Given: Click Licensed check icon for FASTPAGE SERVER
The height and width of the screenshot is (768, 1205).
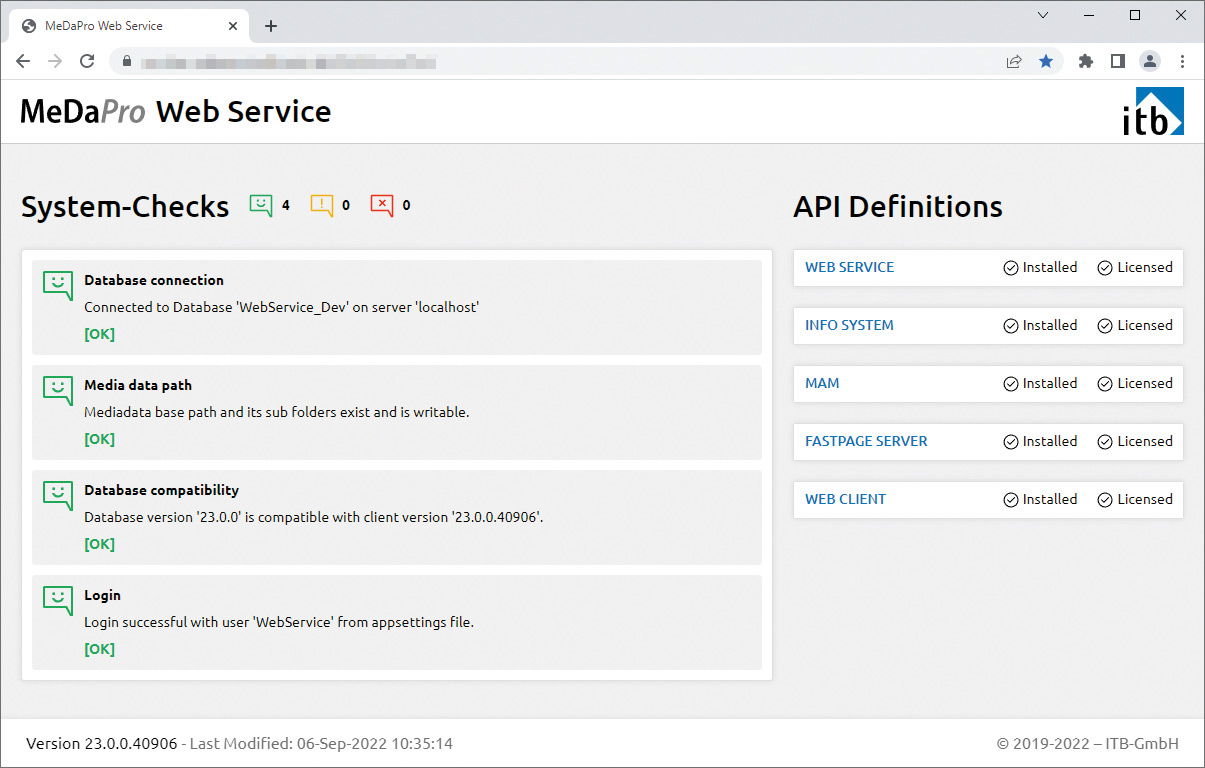Looking at the screenshot, I should click(1105, 442).
